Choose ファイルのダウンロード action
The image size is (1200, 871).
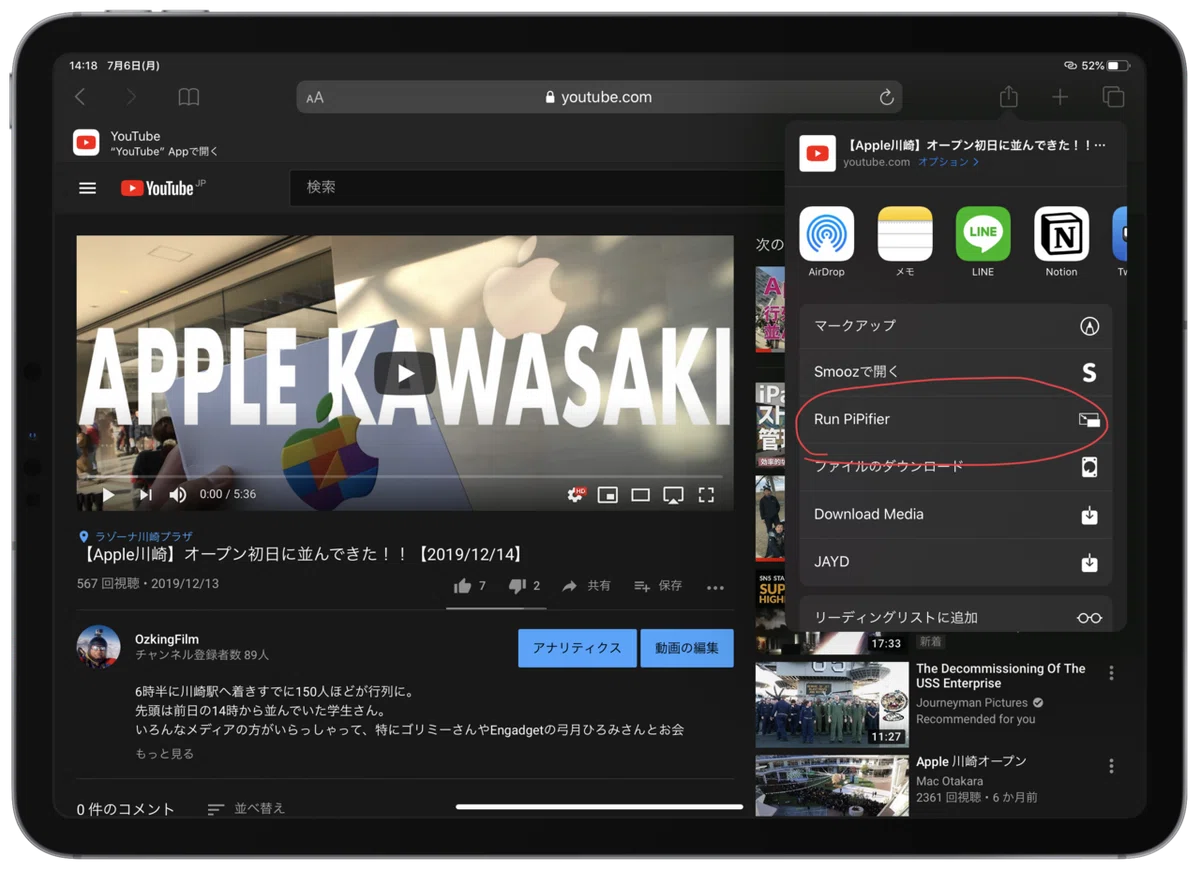pos(956,467)
